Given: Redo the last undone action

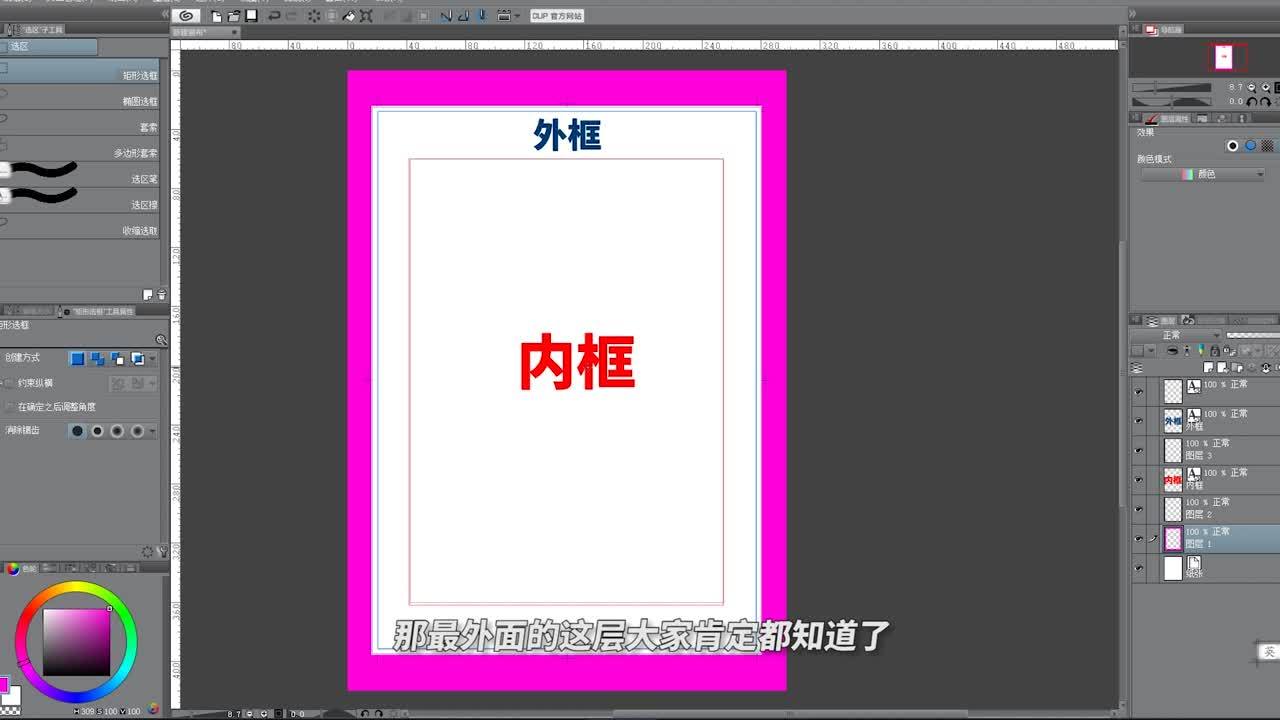Looking at the screenshot, I should tap(292, 16).
